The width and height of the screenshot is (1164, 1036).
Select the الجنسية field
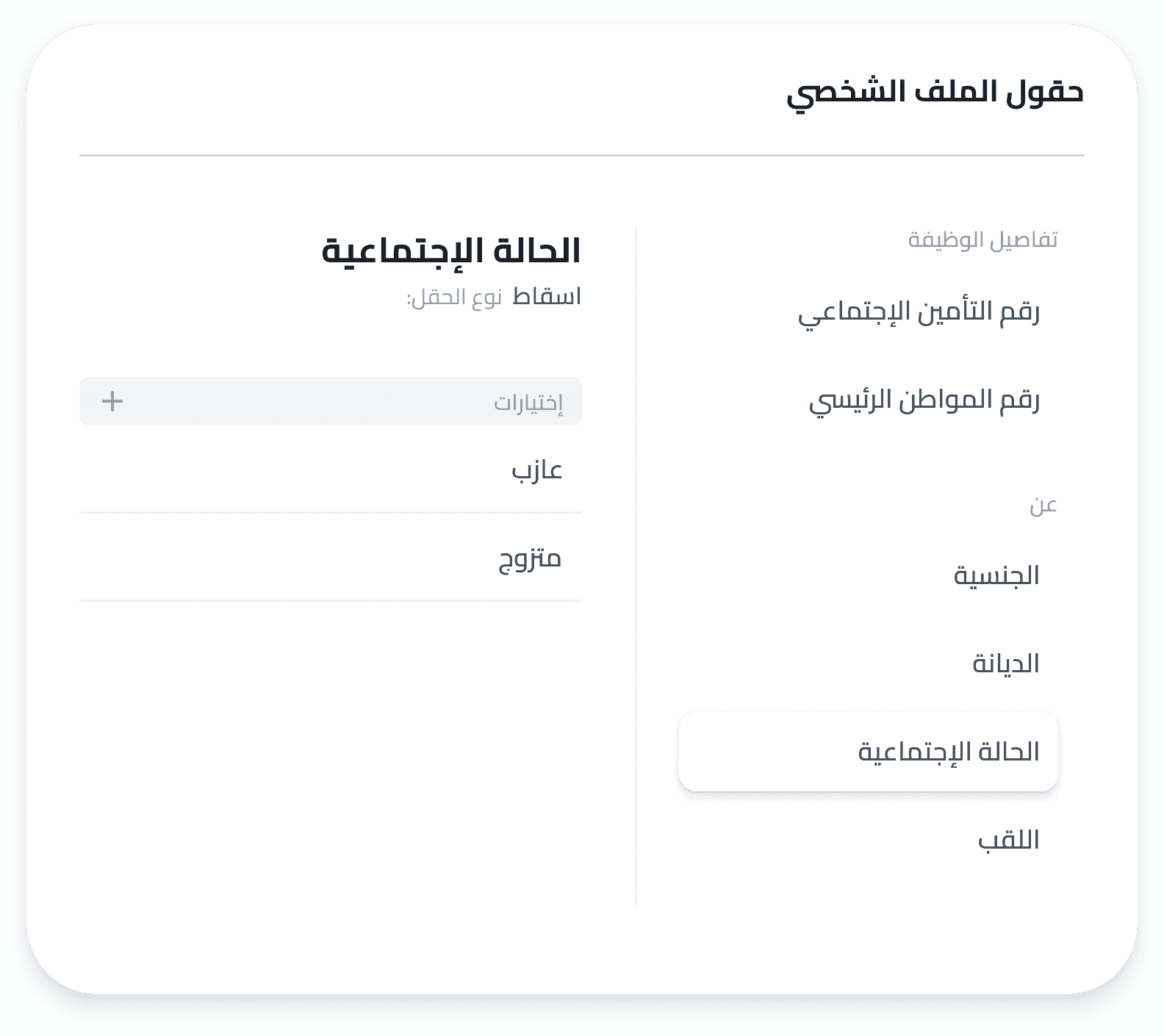996,575
